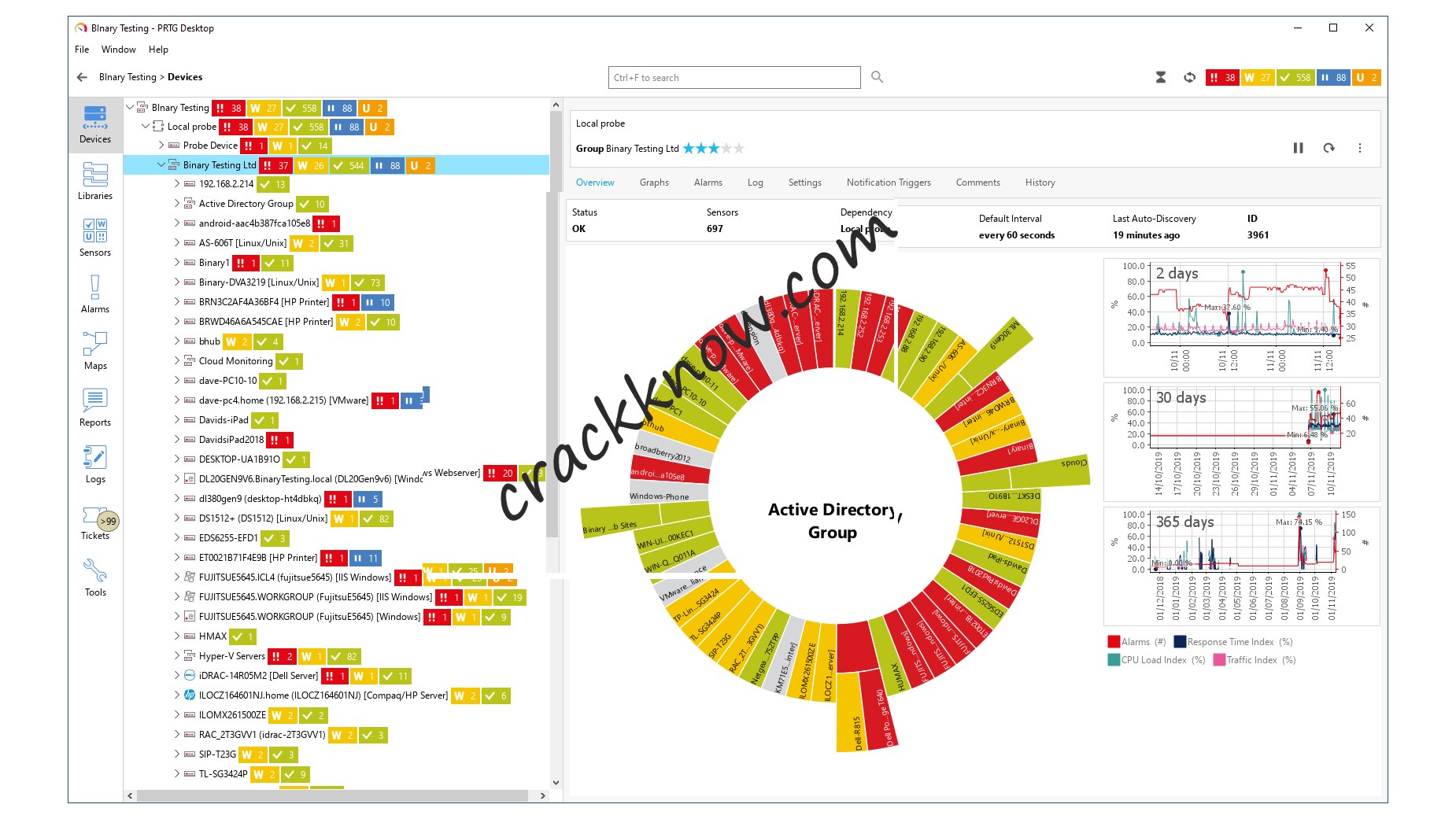Toggle Traffic Index legend swatch
This screenshot has width=1456, height=819.
[x=1219, y=660]
